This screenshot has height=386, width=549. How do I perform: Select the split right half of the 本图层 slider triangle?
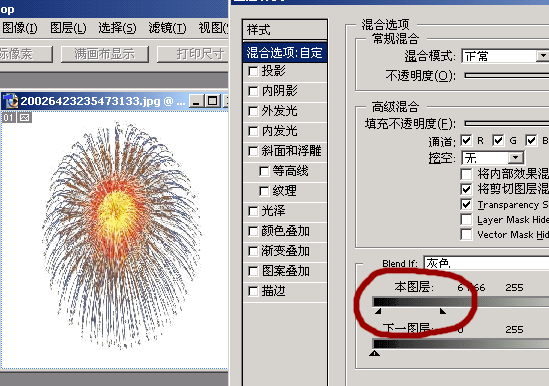tap(443, 311)
